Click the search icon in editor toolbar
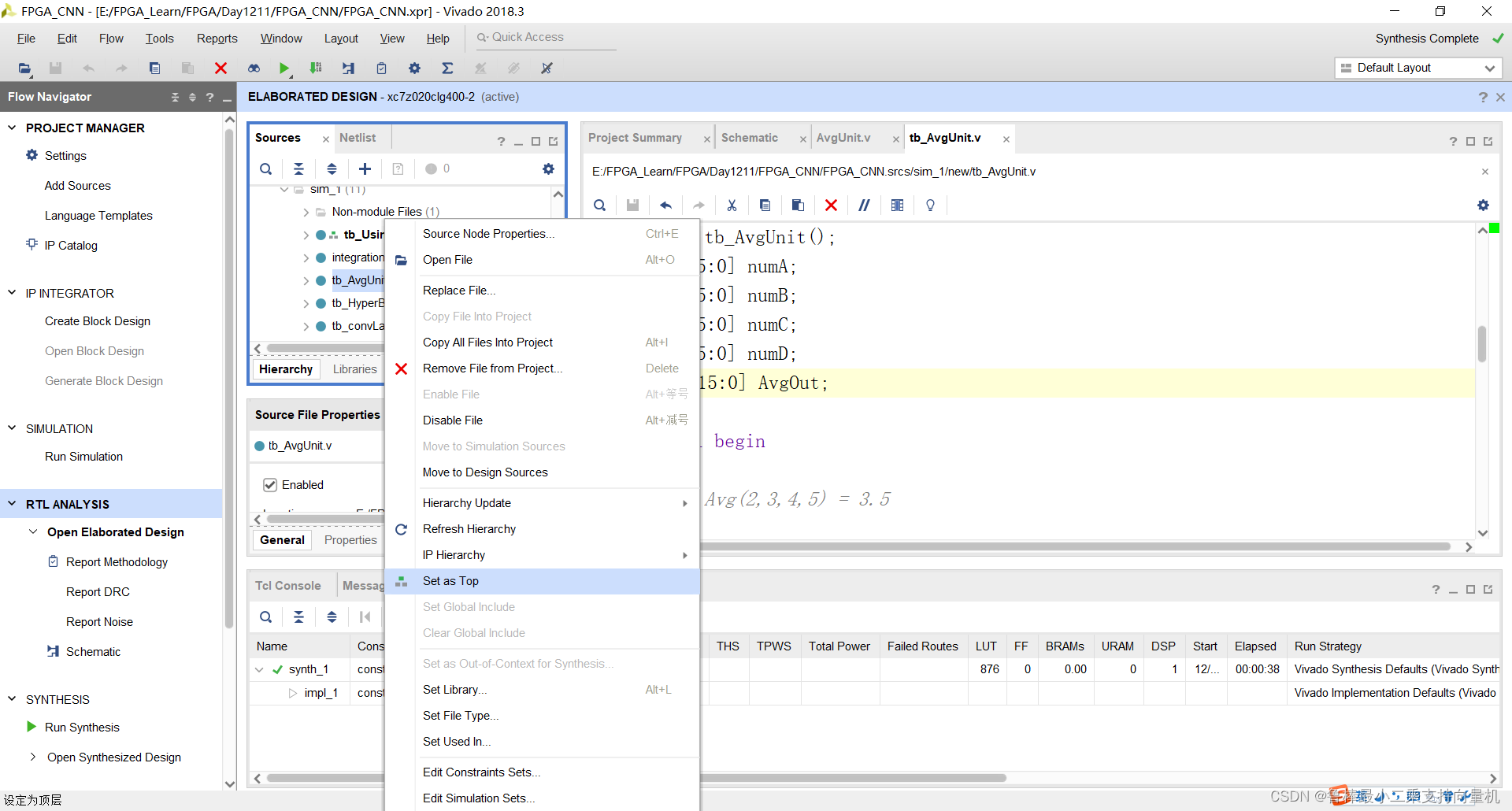The width and height of the screenshot is (1512, 811). click(599, 205)
